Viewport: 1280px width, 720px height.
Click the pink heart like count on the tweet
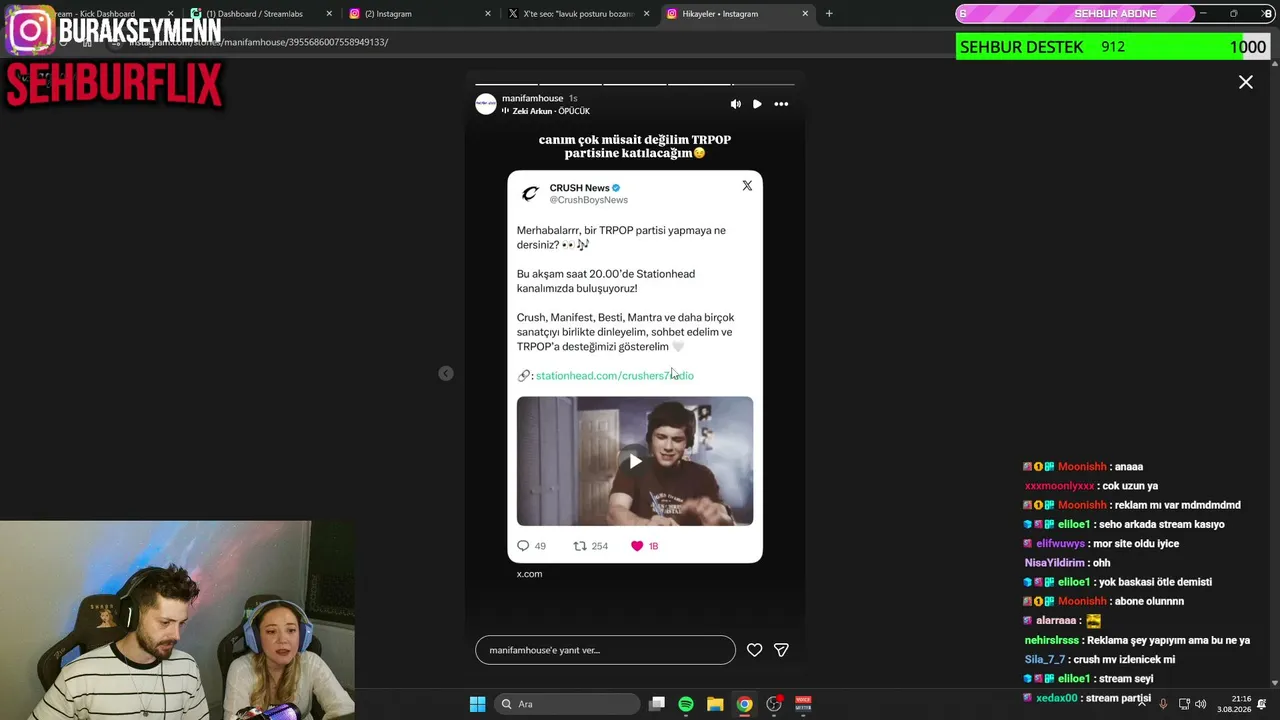click(x=644, y=546)
